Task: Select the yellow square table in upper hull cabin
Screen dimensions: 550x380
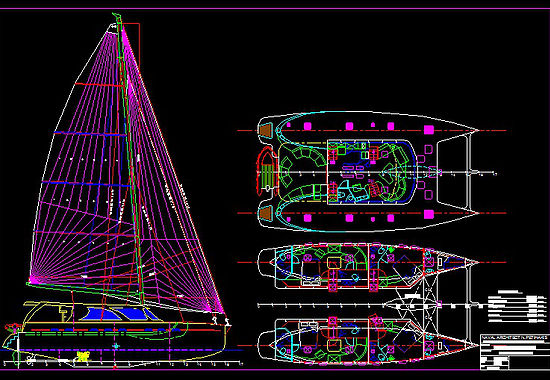Action: (334, 263)
